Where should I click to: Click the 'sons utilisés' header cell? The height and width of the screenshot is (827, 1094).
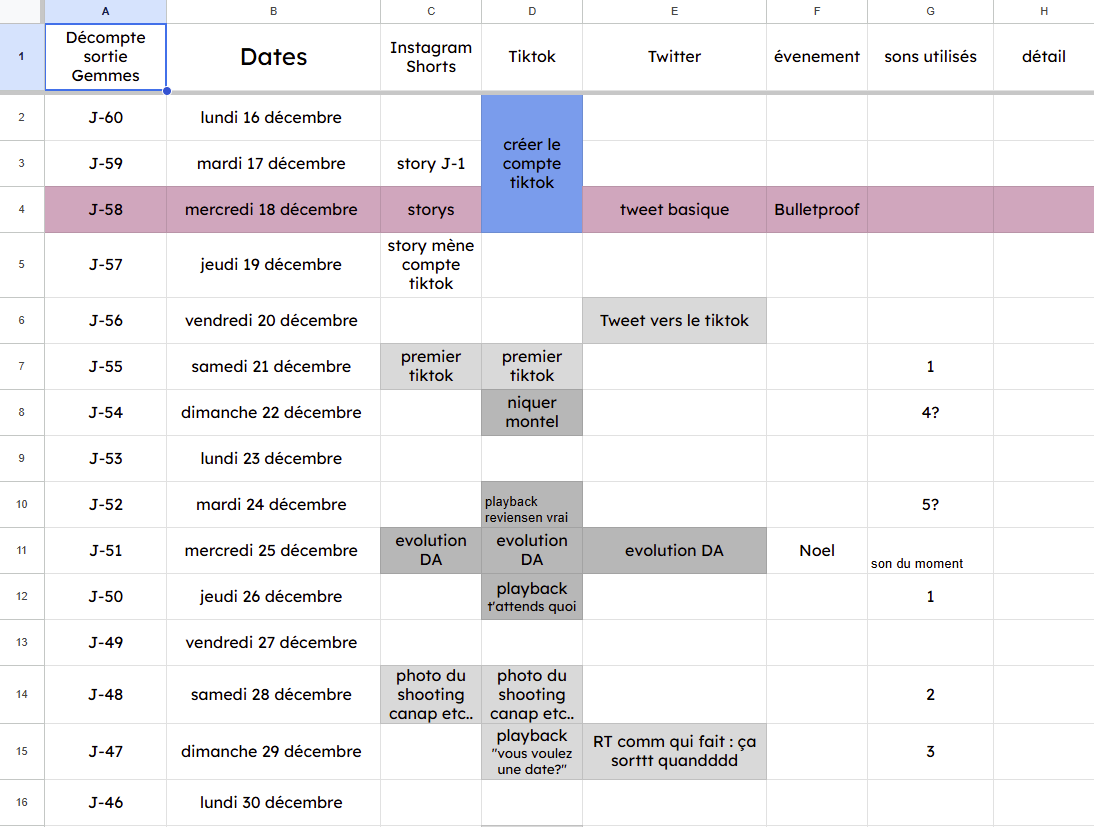pyautogui.click(x=929, y=57)
